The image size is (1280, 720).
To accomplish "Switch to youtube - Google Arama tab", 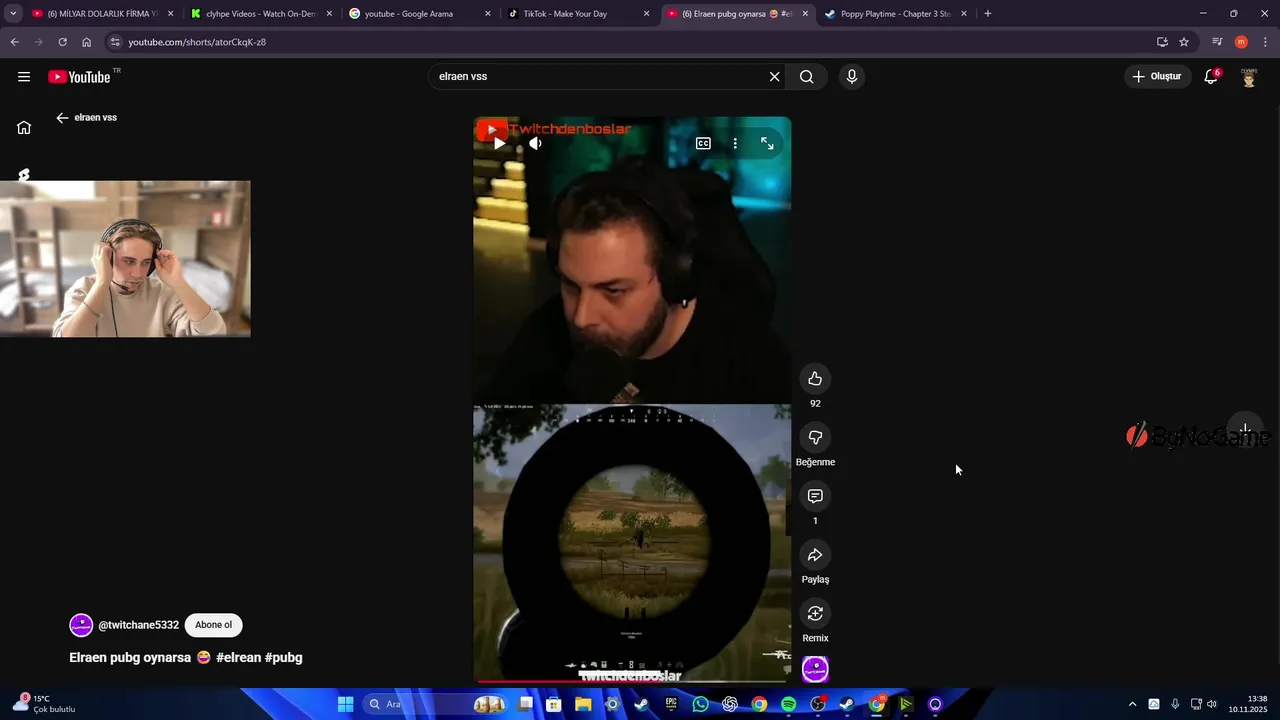I will (x=419, y=14).
